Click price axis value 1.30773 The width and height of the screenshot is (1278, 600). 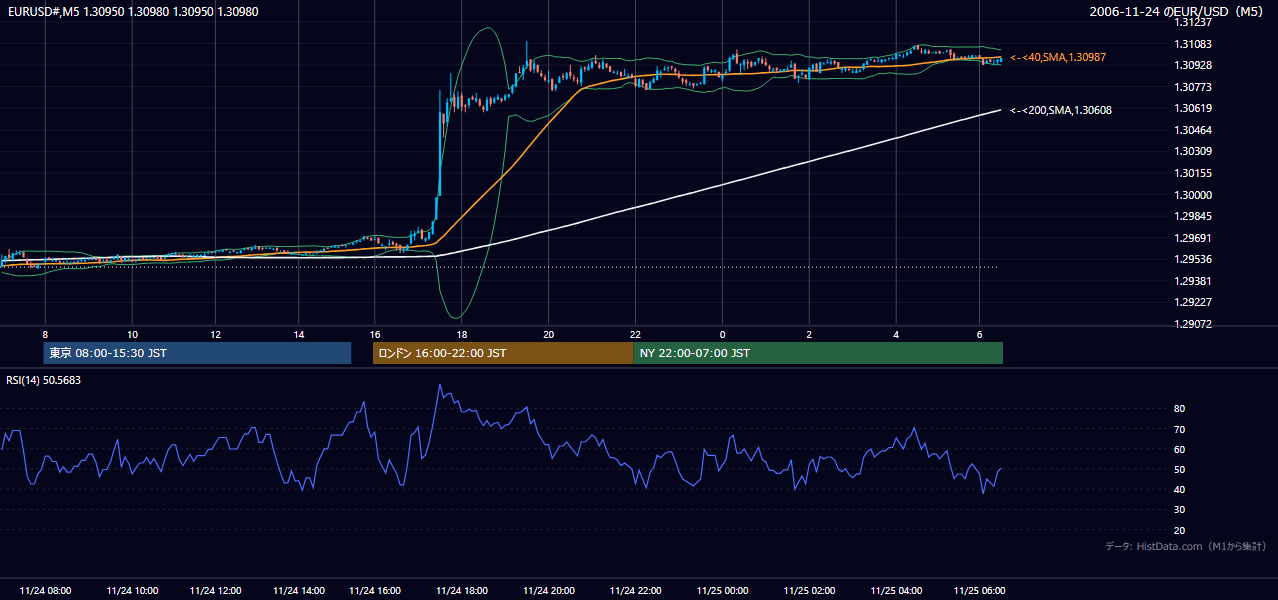[x=1194, y=87]
